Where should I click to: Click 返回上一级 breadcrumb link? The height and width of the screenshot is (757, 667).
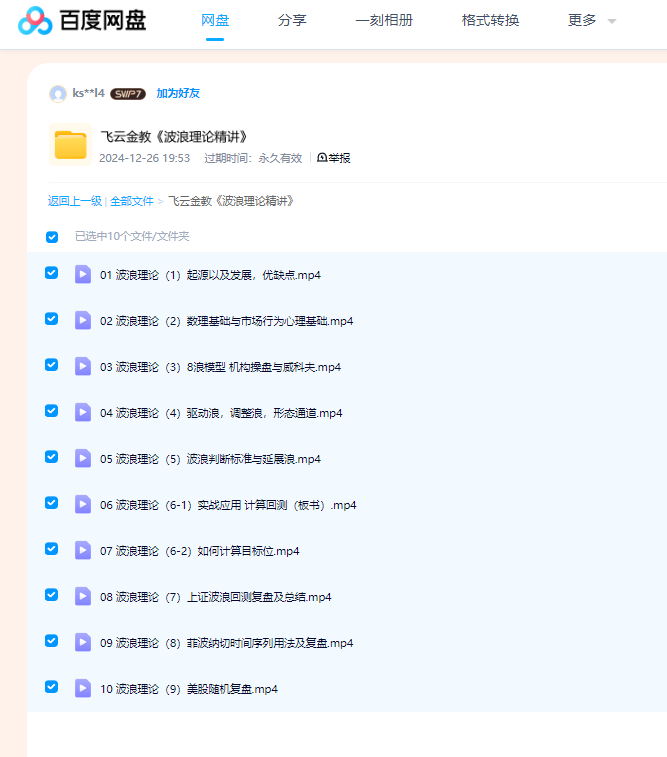coord(75,201)
